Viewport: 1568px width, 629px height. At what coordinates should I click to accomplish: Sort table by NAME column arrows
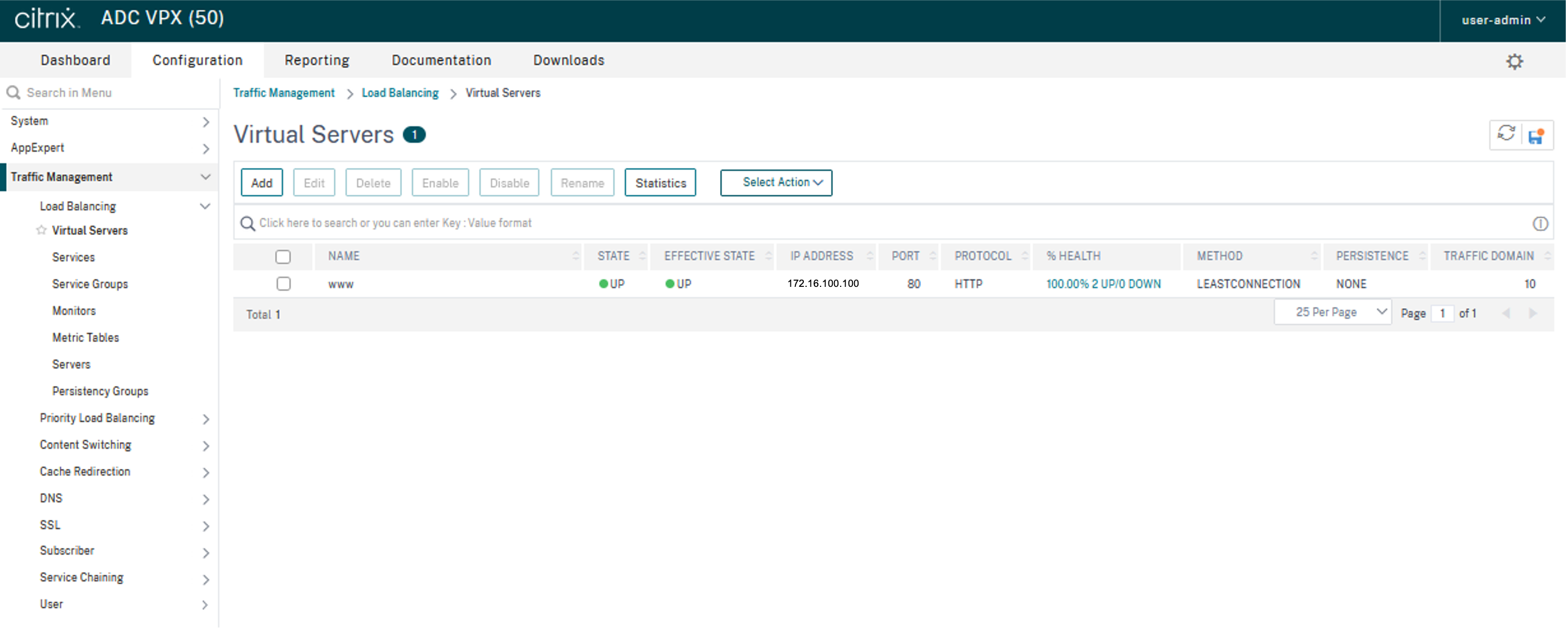pos(575,256)
